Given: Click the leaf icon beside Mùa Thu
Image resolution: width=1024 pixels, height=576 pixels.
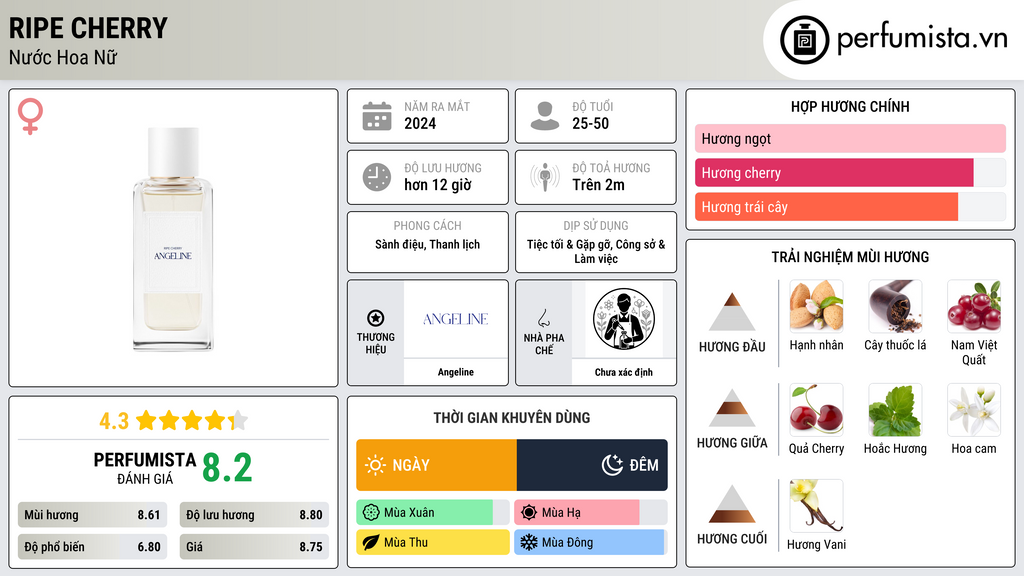Looking at the screenshot, I should [371, 542].
